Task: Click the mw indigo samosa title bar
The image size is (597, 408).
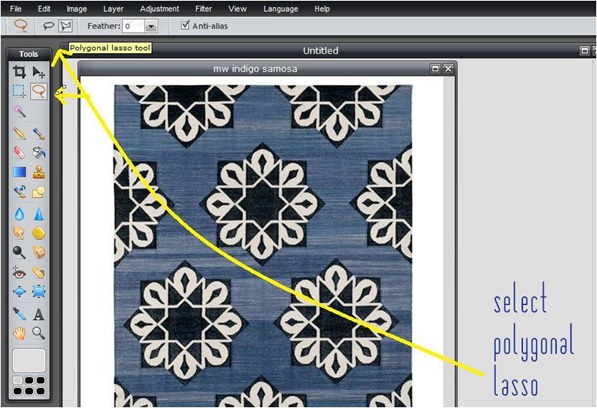Action: pos(267,69)
